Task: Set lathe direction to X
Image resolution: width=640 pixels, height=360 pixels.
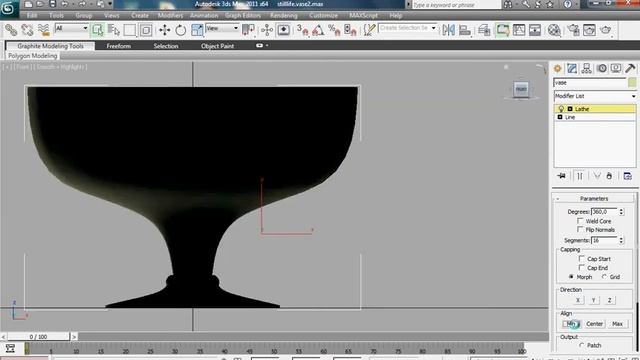Action: pos(578,300)
